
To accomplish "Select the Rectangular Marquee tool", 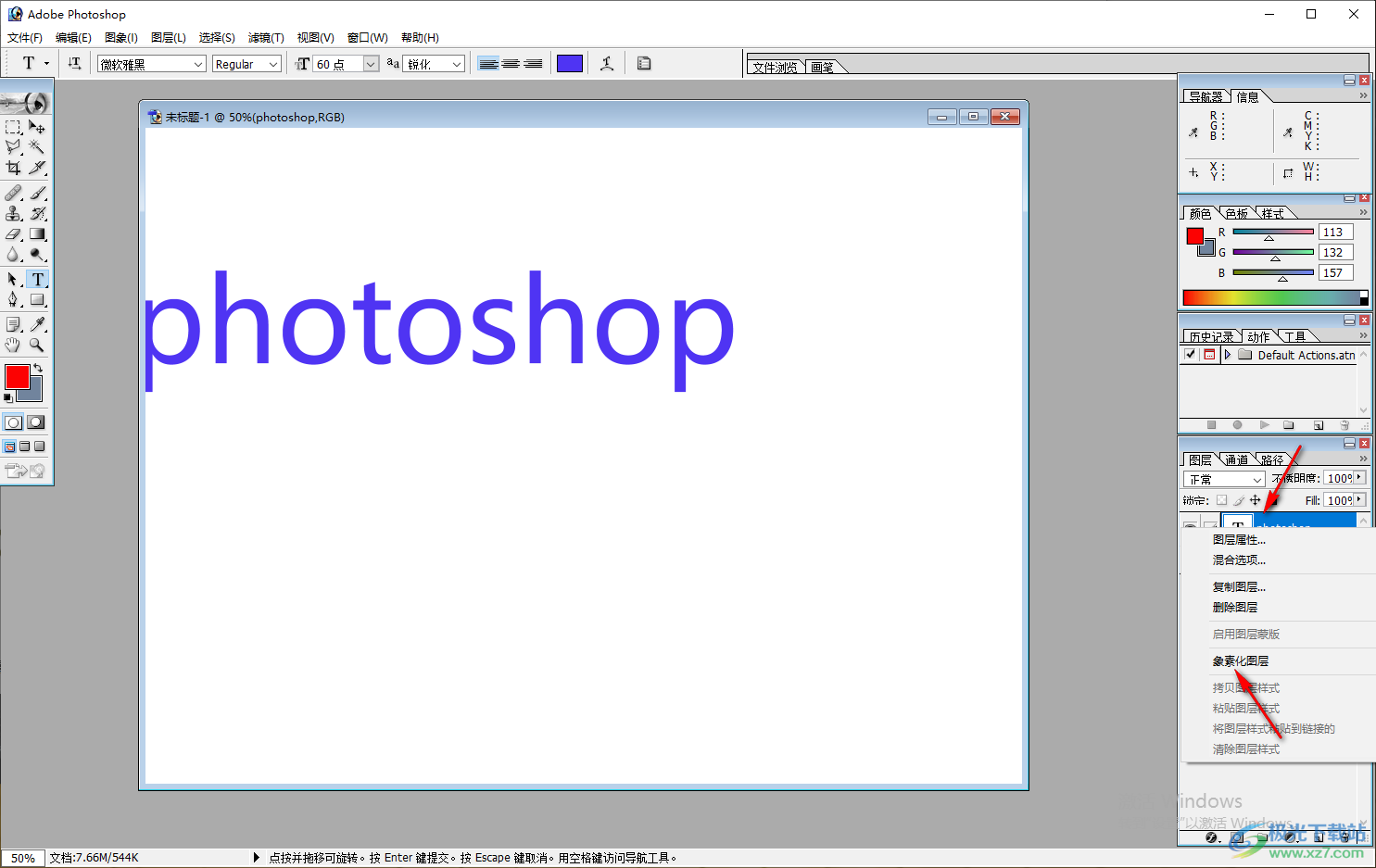I will click(x=13, y=127).
